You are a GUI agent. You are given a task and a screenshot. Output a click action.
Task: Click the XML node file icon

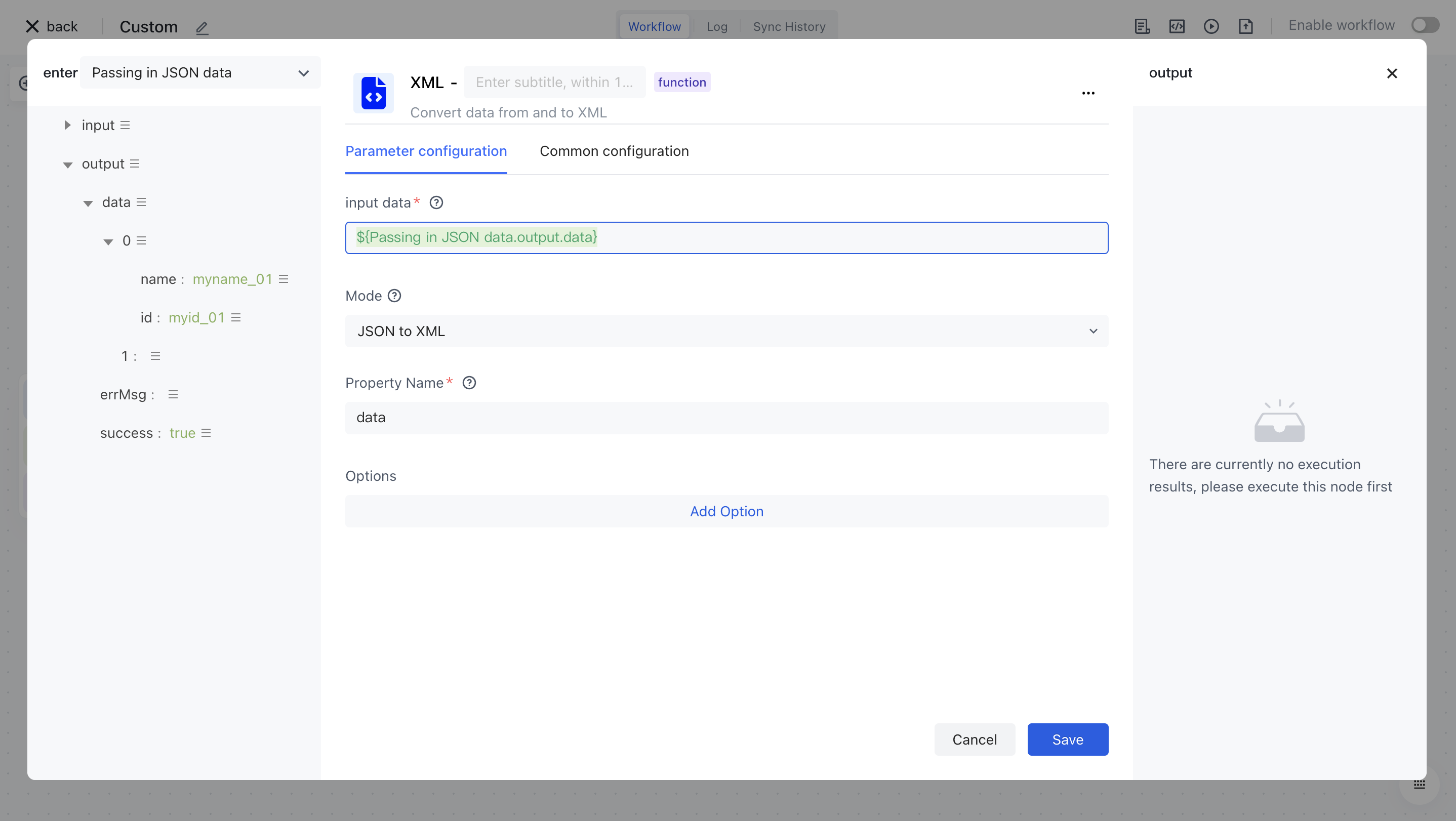373,93
